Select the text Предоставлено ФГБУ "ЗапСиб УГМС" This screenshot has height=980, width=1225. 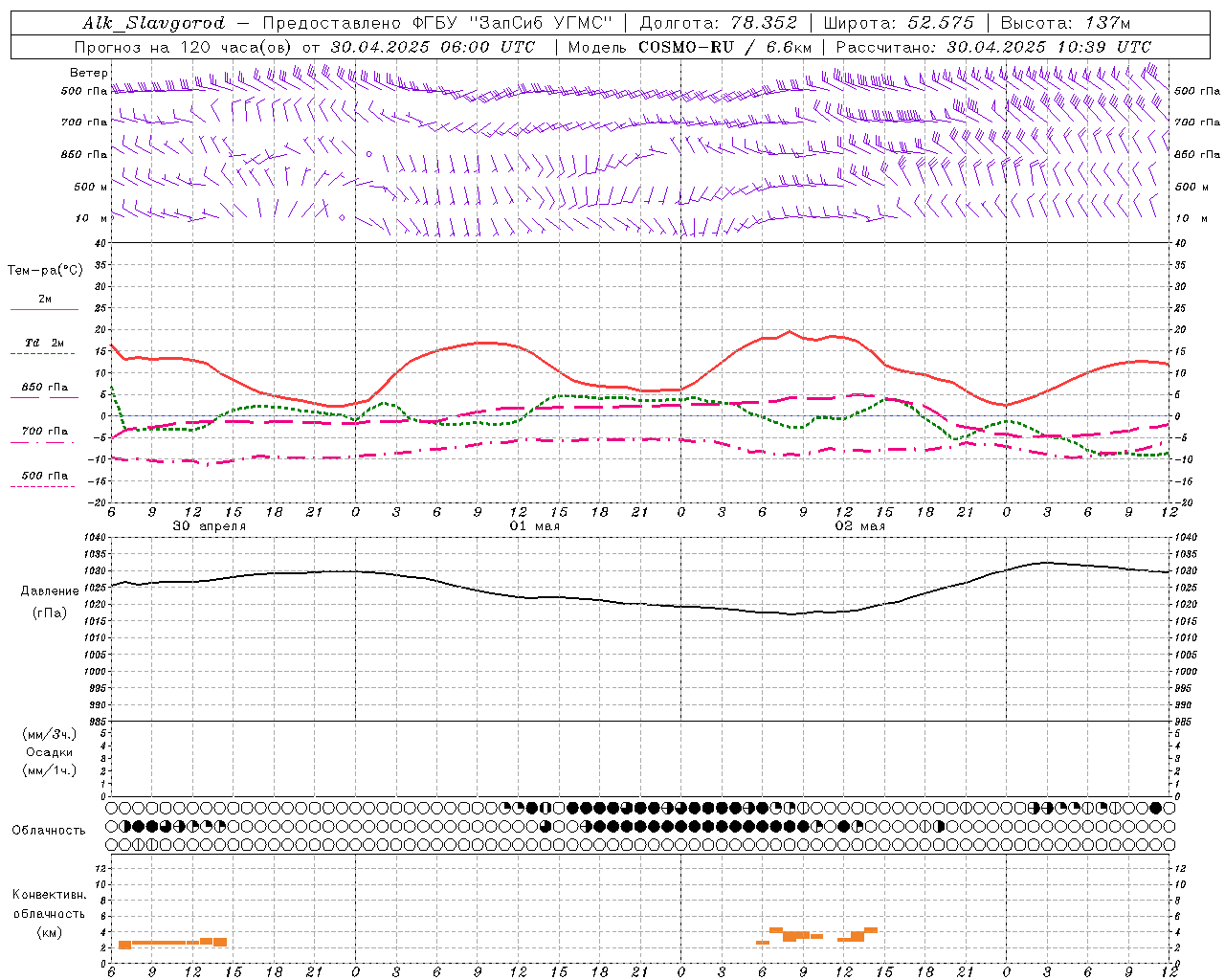tap(436, 23)
